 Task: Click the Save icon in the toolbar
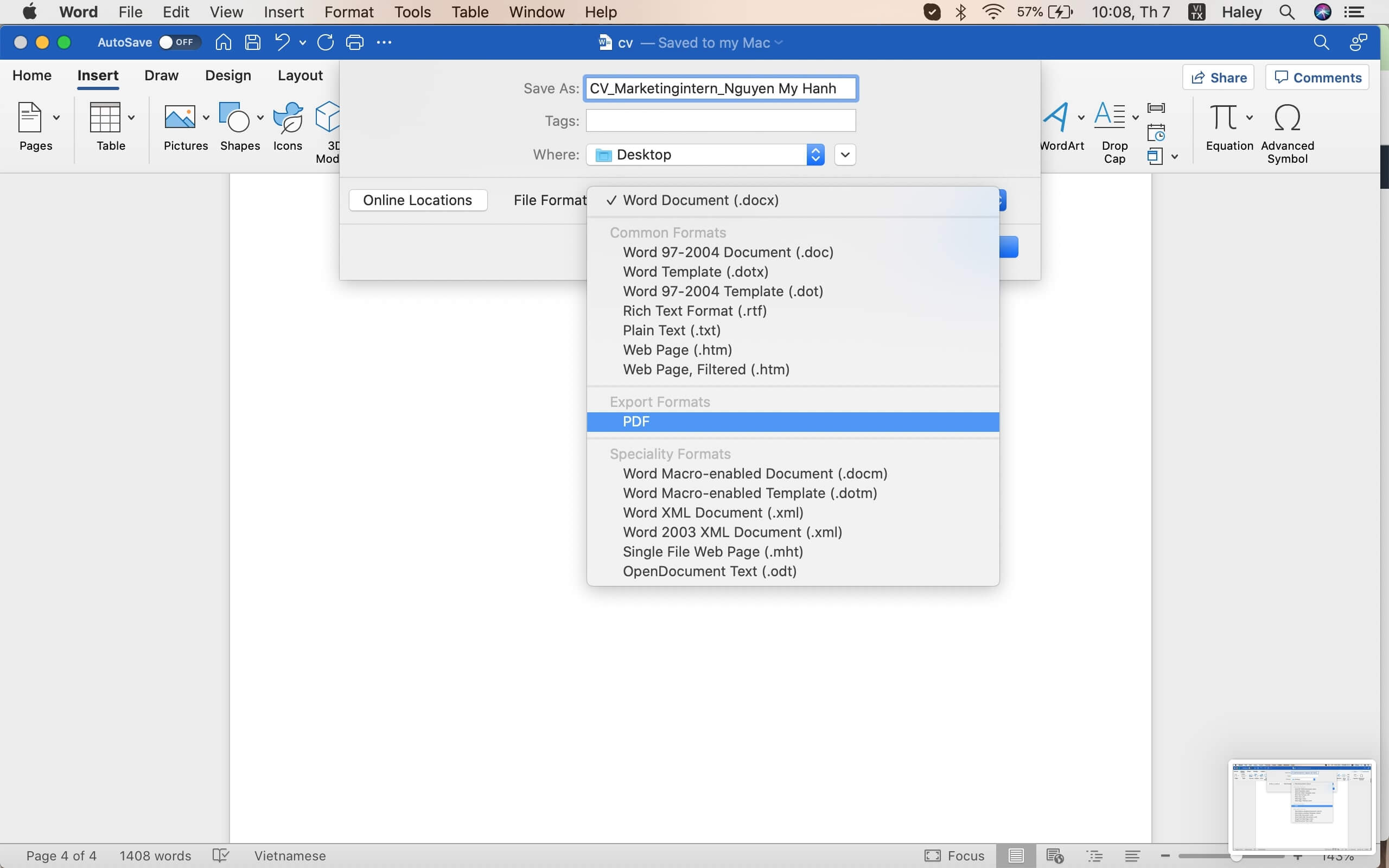click(252, 42)
